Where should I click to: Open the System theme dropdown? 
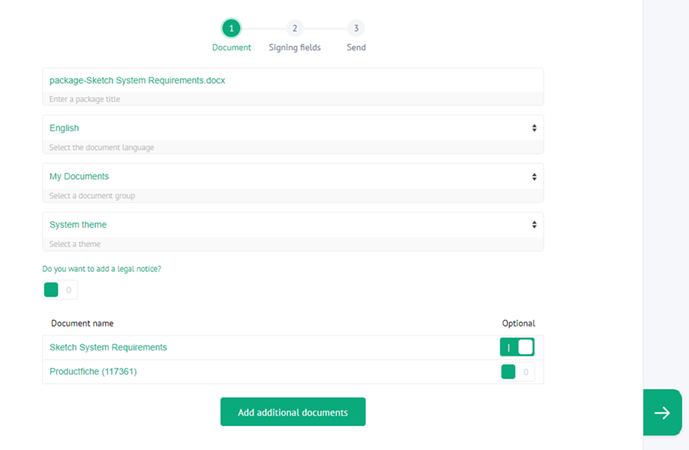point(292,224)
